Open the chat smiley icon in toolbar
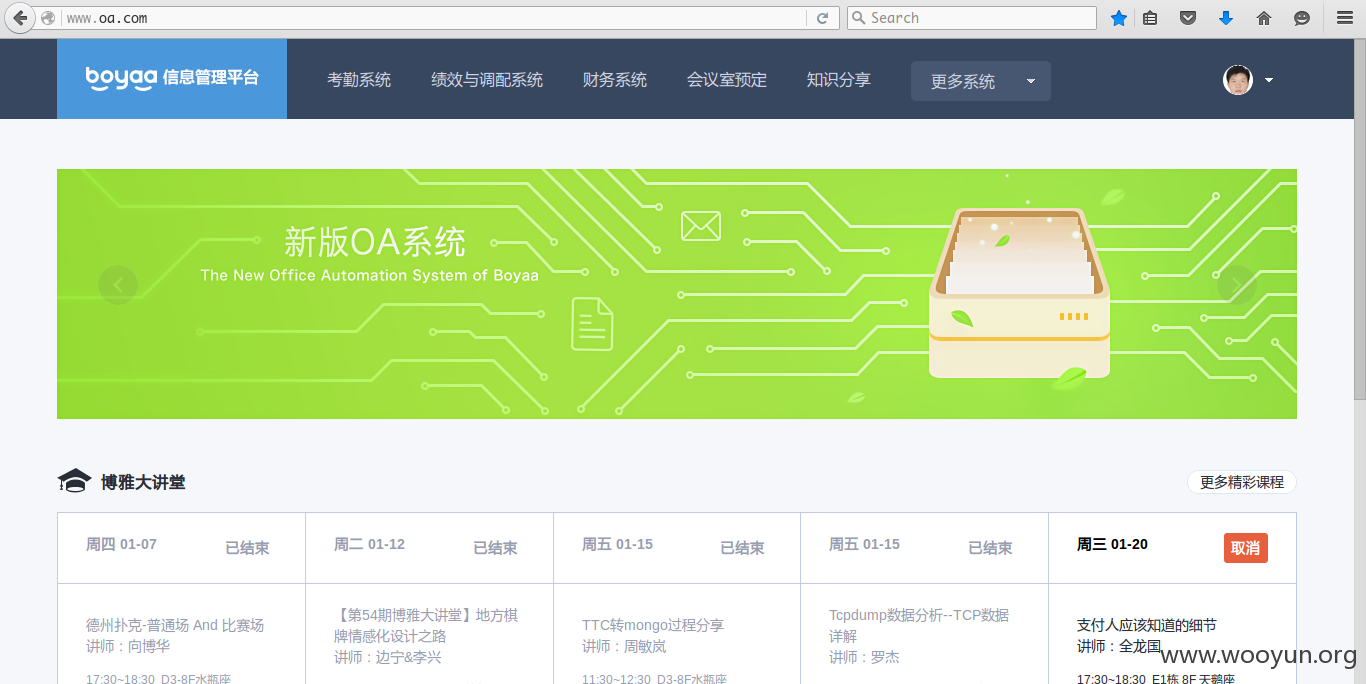1366x684 pixels. tap(1302, 18)
